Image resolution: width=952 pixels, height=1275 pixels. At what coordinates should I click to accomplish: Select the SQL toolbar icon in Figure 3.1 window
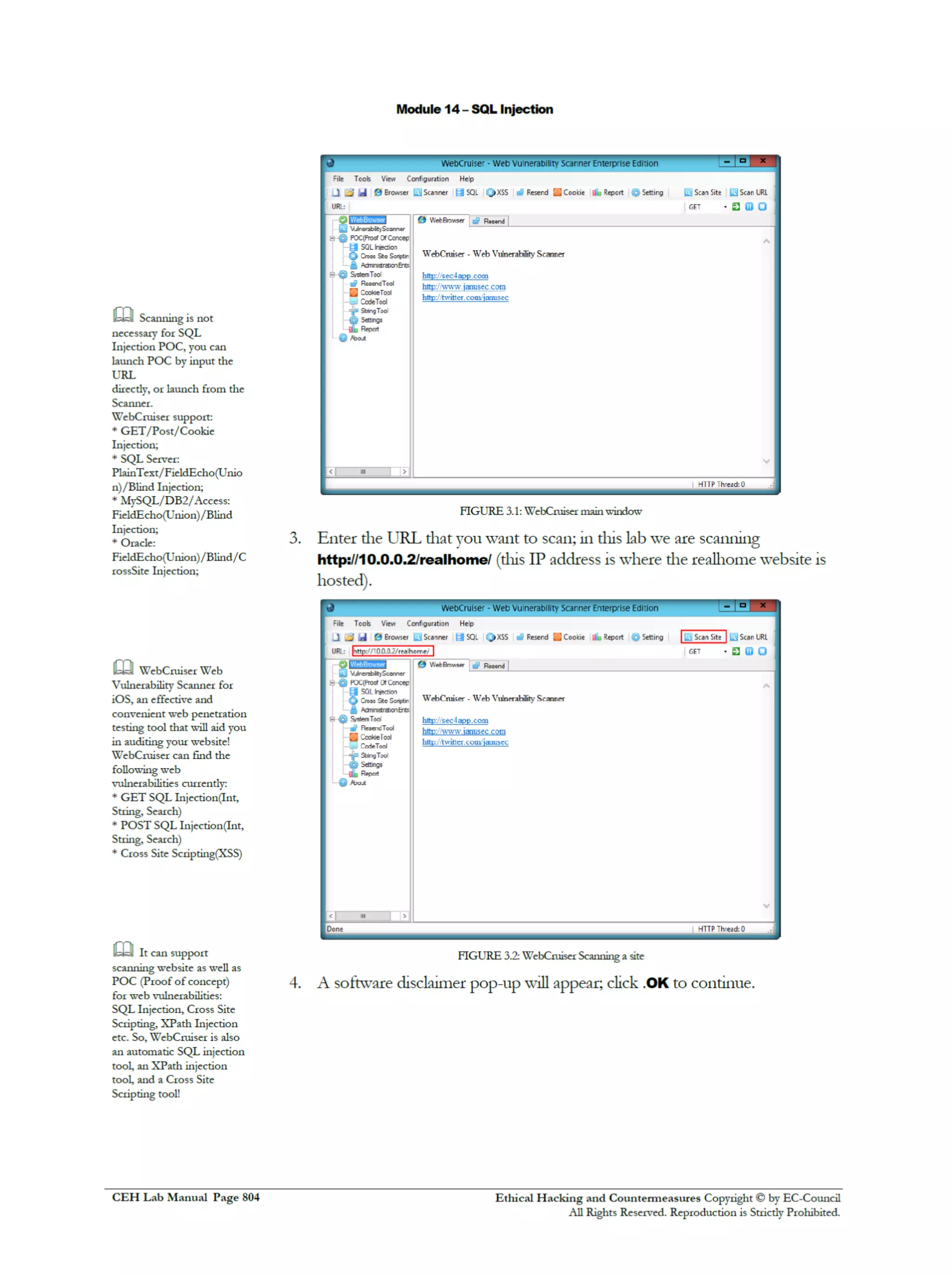(x=467, y=192)
